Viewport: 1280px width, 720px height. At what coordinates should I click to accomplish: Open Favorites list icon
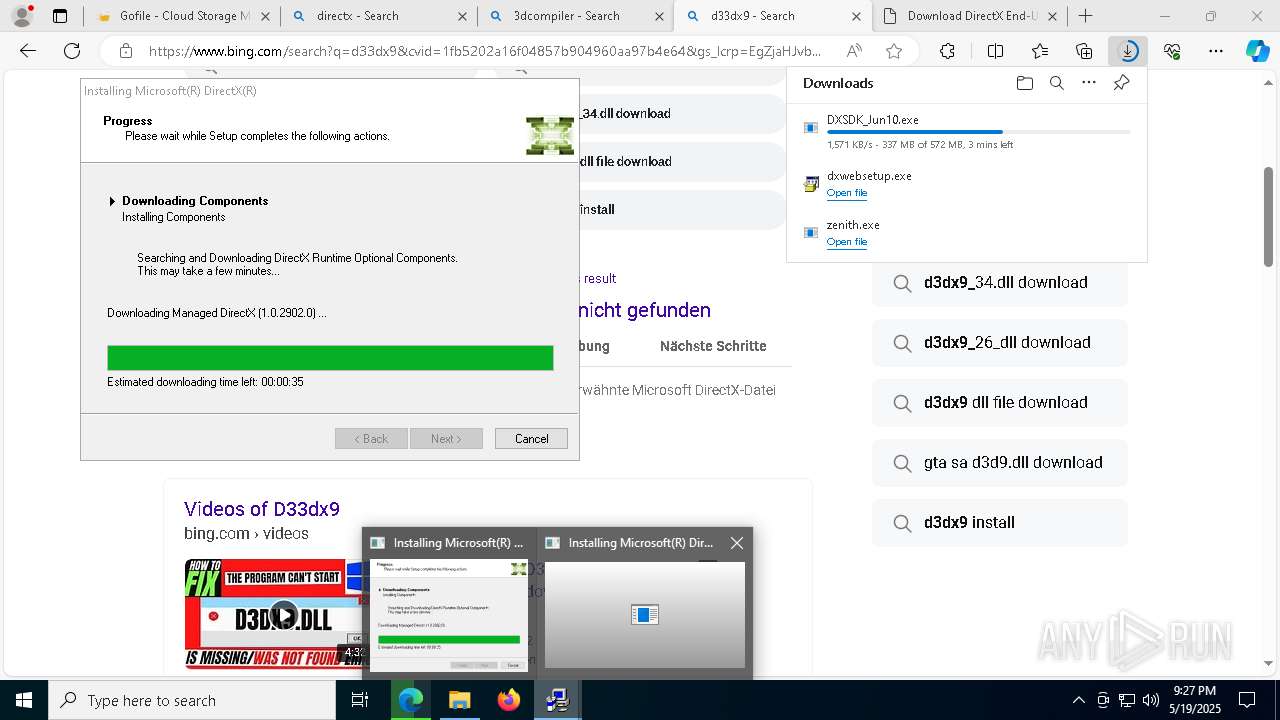point(1040,51)
